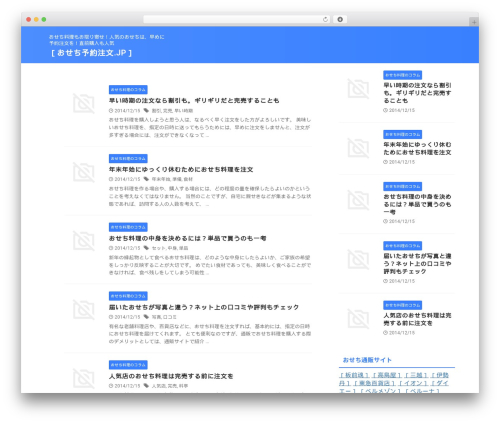
Task: Click sidebar category badge above 年末年始にゆっくり休む
Action: click(402, 134)
